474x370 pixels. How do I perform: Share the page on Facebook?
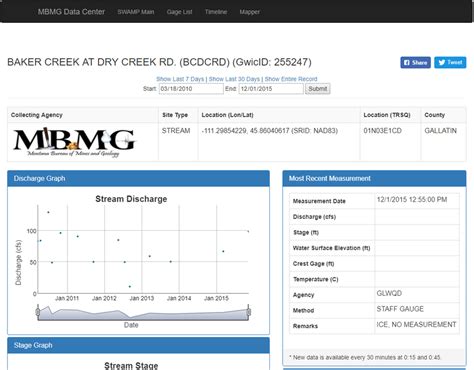click(x=415, y=62)
